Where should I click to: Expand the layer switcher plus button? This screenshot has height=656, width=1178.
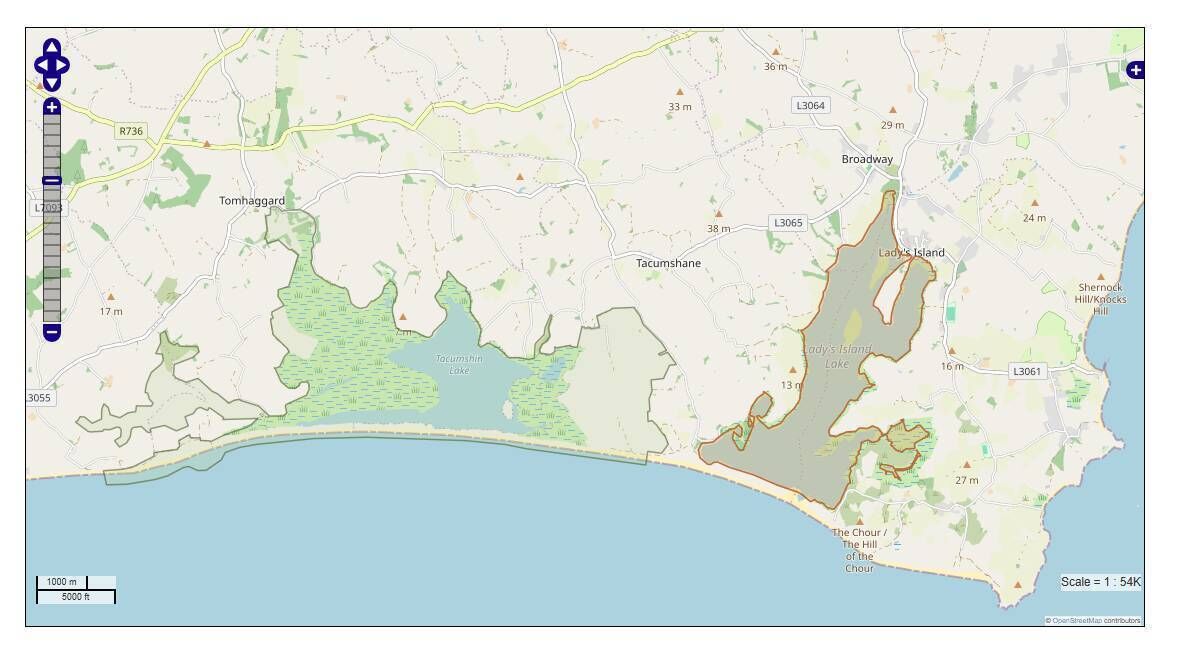[x=1135, y=70]
